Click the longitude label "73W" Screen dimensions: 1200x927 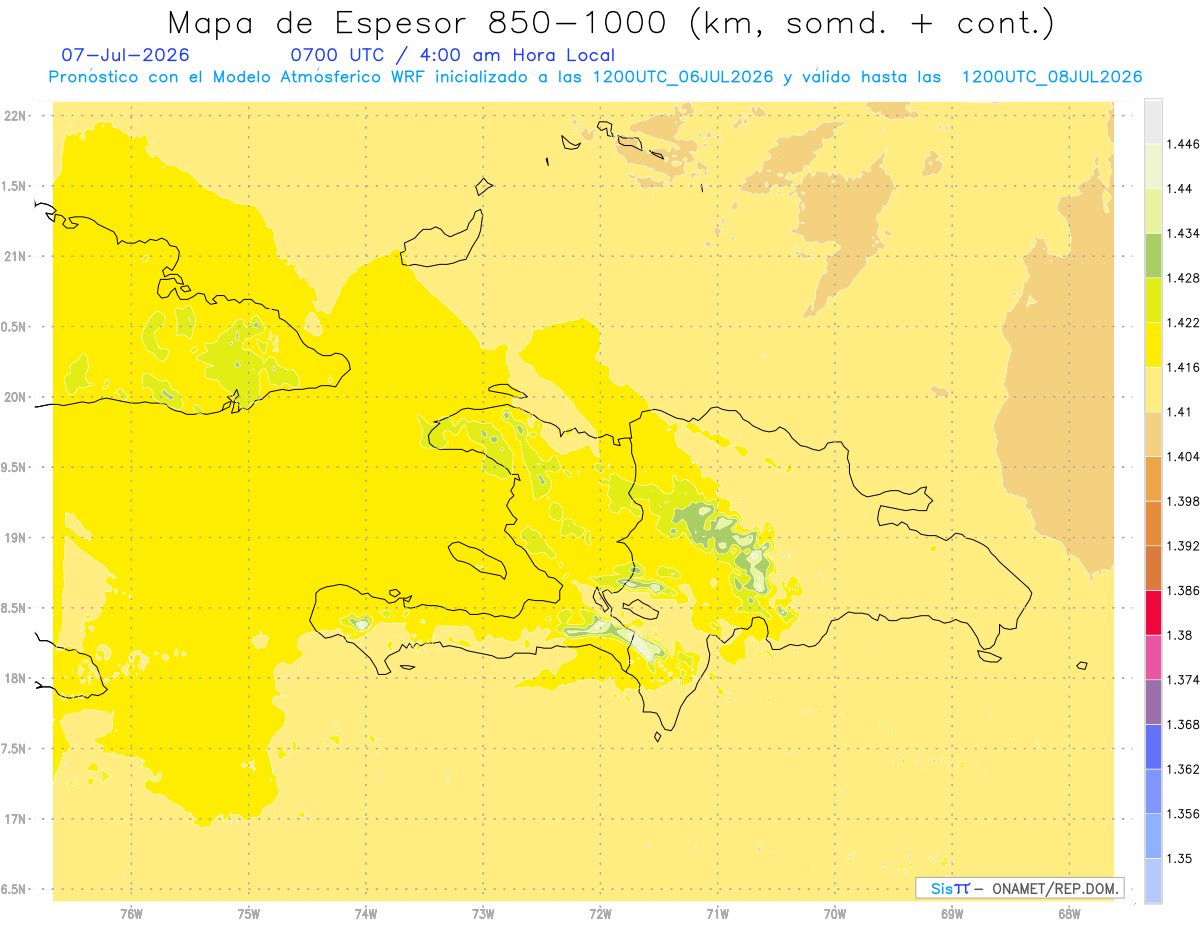point(483,914)
